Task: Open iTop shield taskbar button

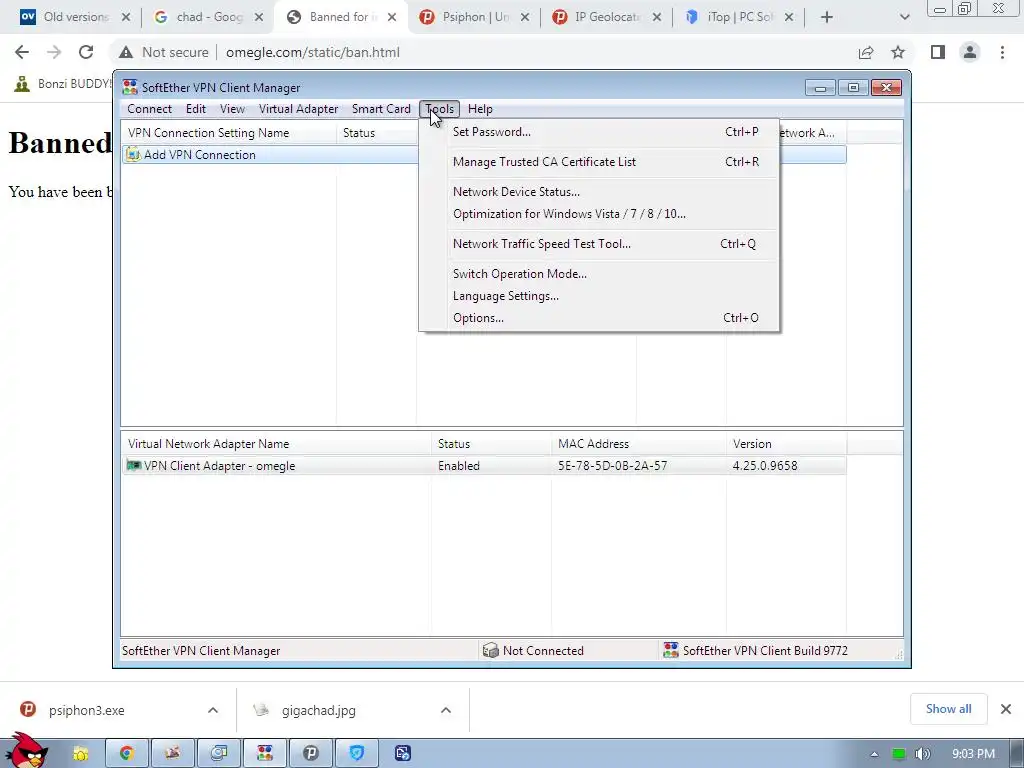Action: click(x=357, y=754)
